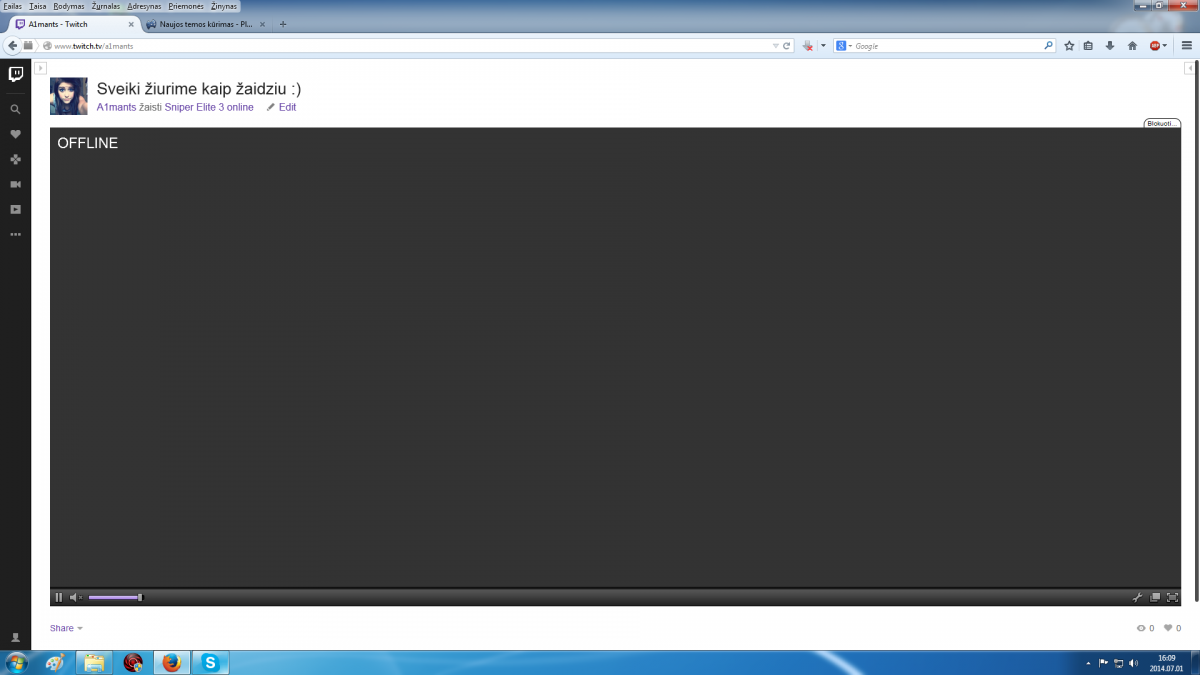Viewport: 1200px width, 675px height.
Task: Open the Share dropdown below the player
Action: tap(66, 628)
